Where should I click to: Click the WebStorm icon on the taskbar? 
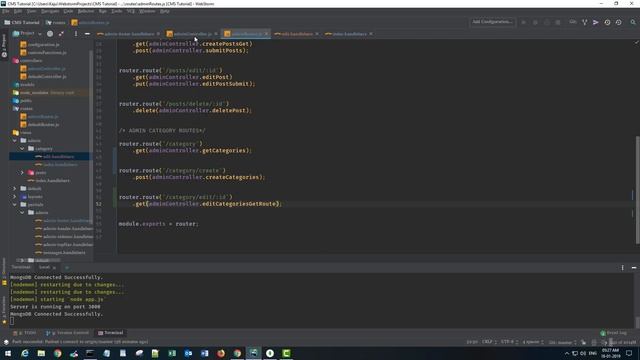click(x=253, y=353)
